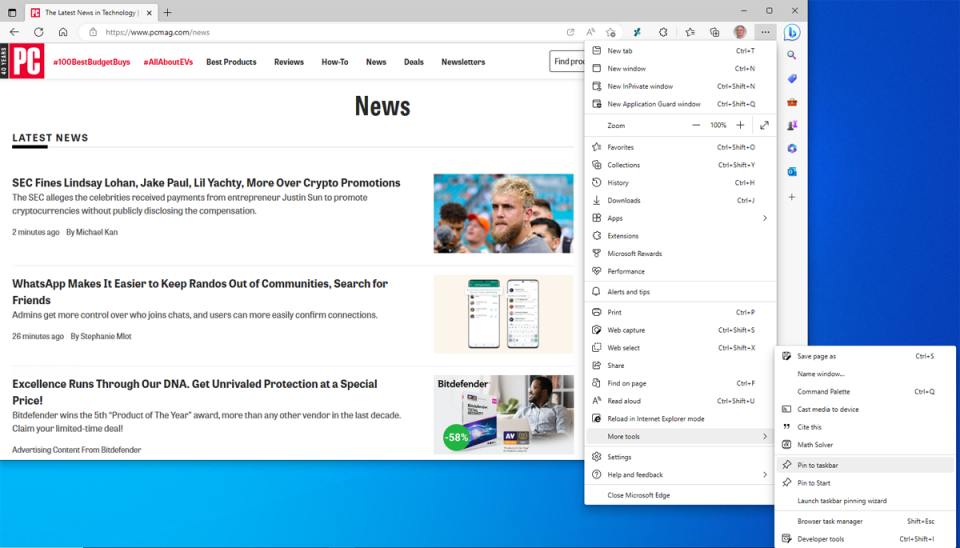The image size is (960, 548).
Task: Open sidebar Search magnifier icon
Action: tap(792, 55)
